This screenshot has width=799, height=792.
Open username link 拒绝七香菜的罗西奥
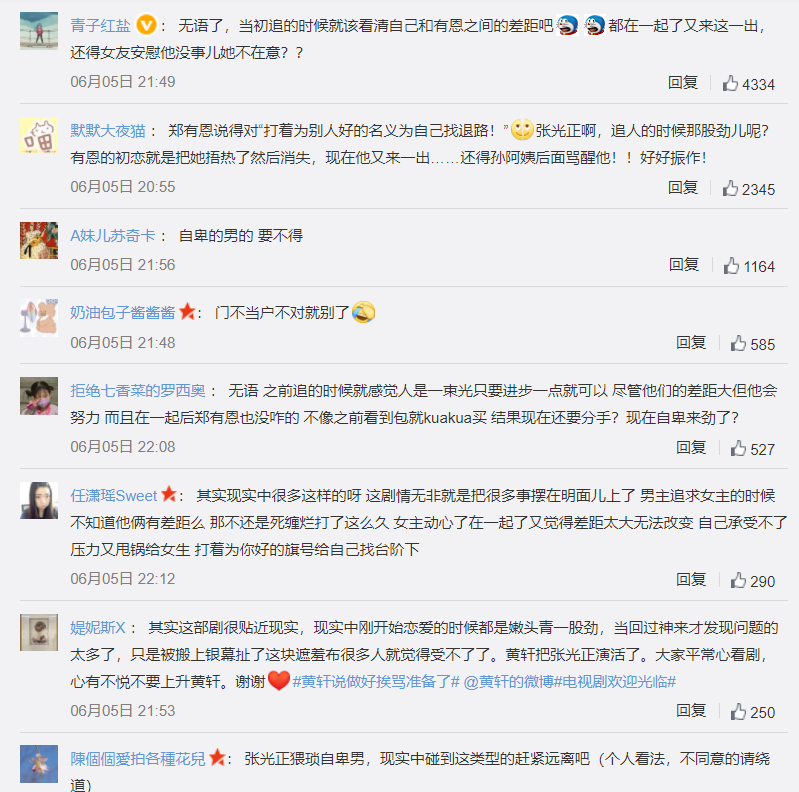tap(138, 391)
